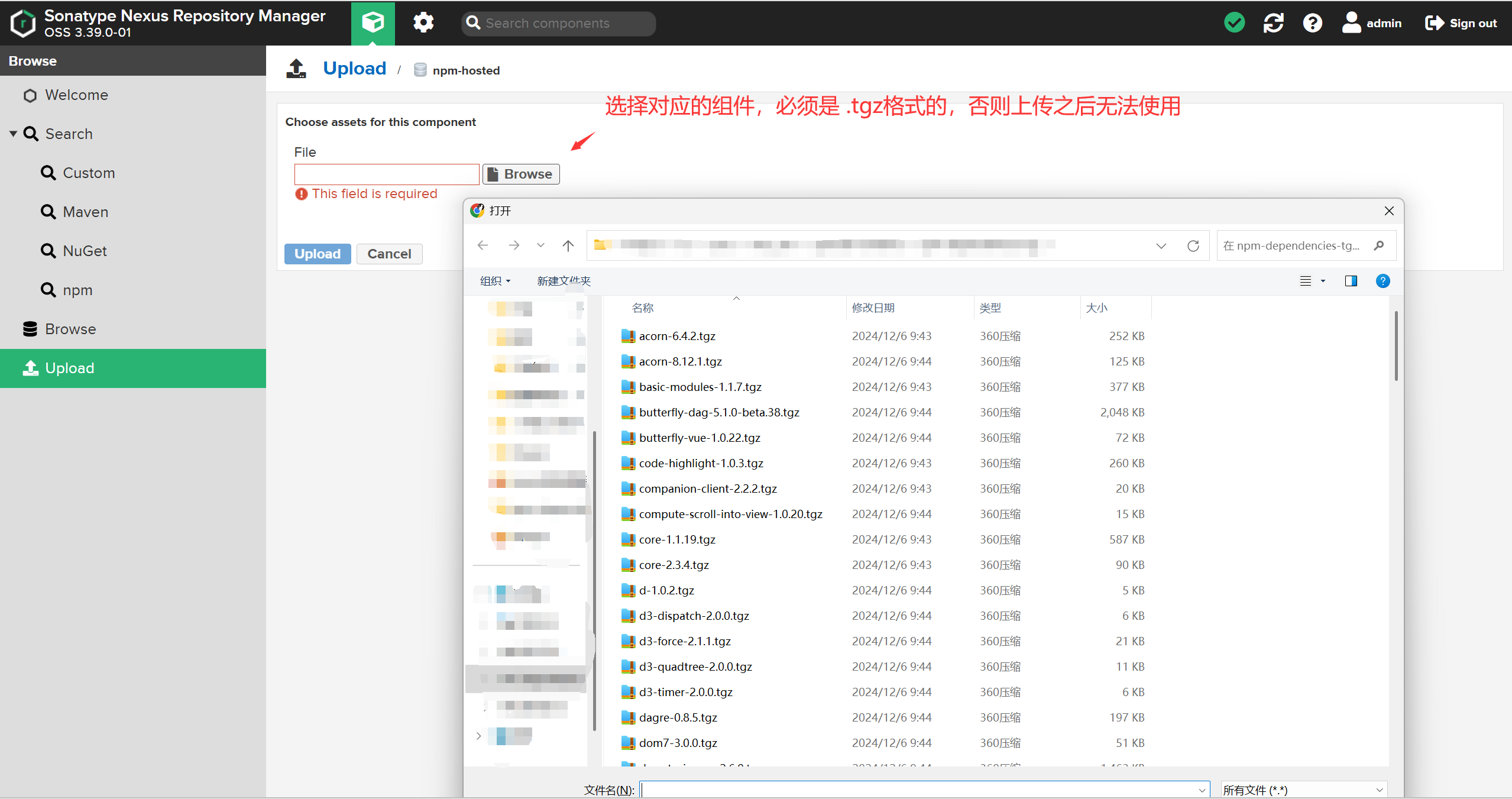Open the 所有文件 file type dropdown
This screenshot has height=799, width=1512.
1304,790
